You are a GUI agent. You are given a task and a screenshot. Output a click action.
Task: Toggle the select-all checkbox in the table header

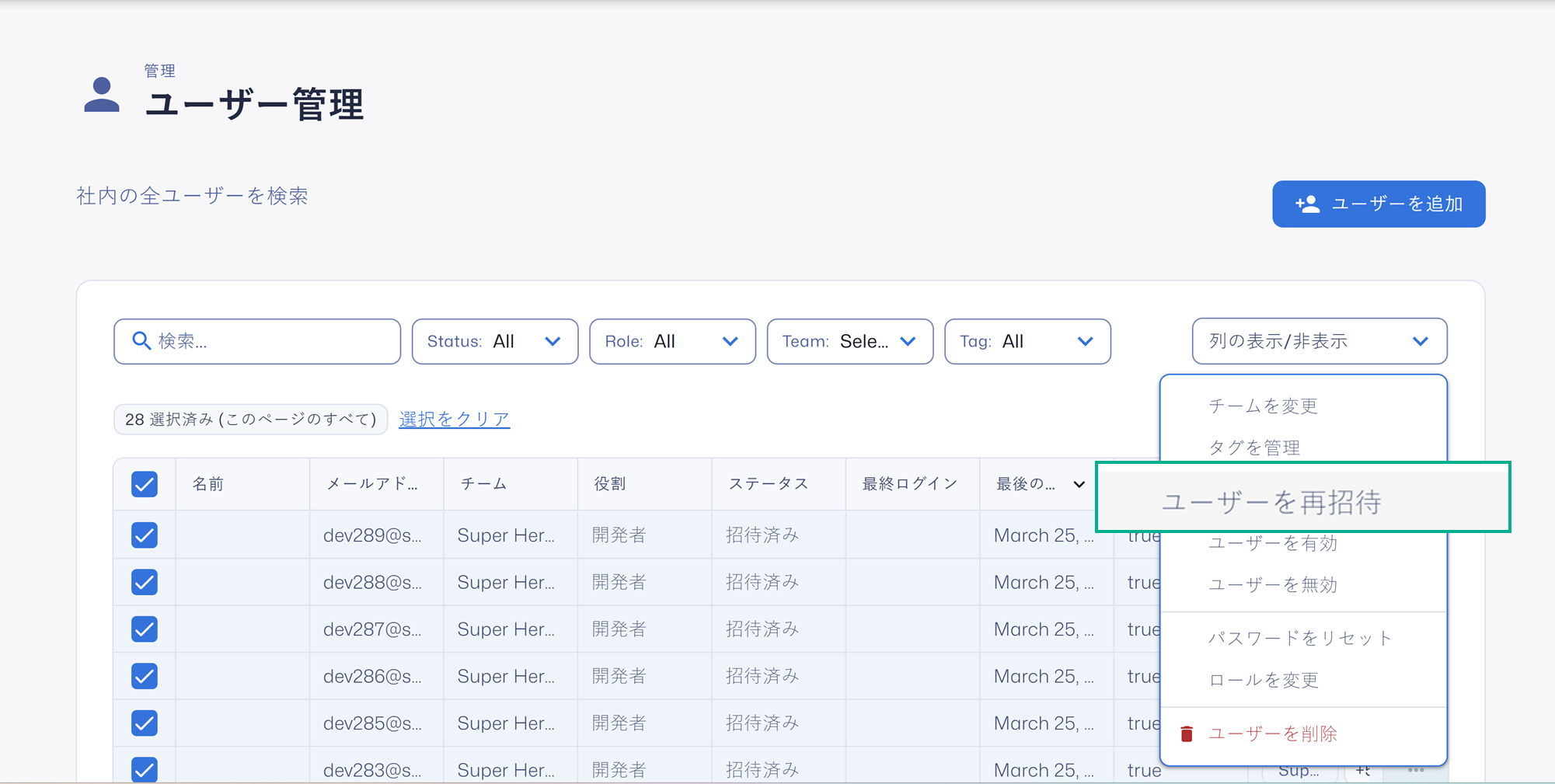145,484
